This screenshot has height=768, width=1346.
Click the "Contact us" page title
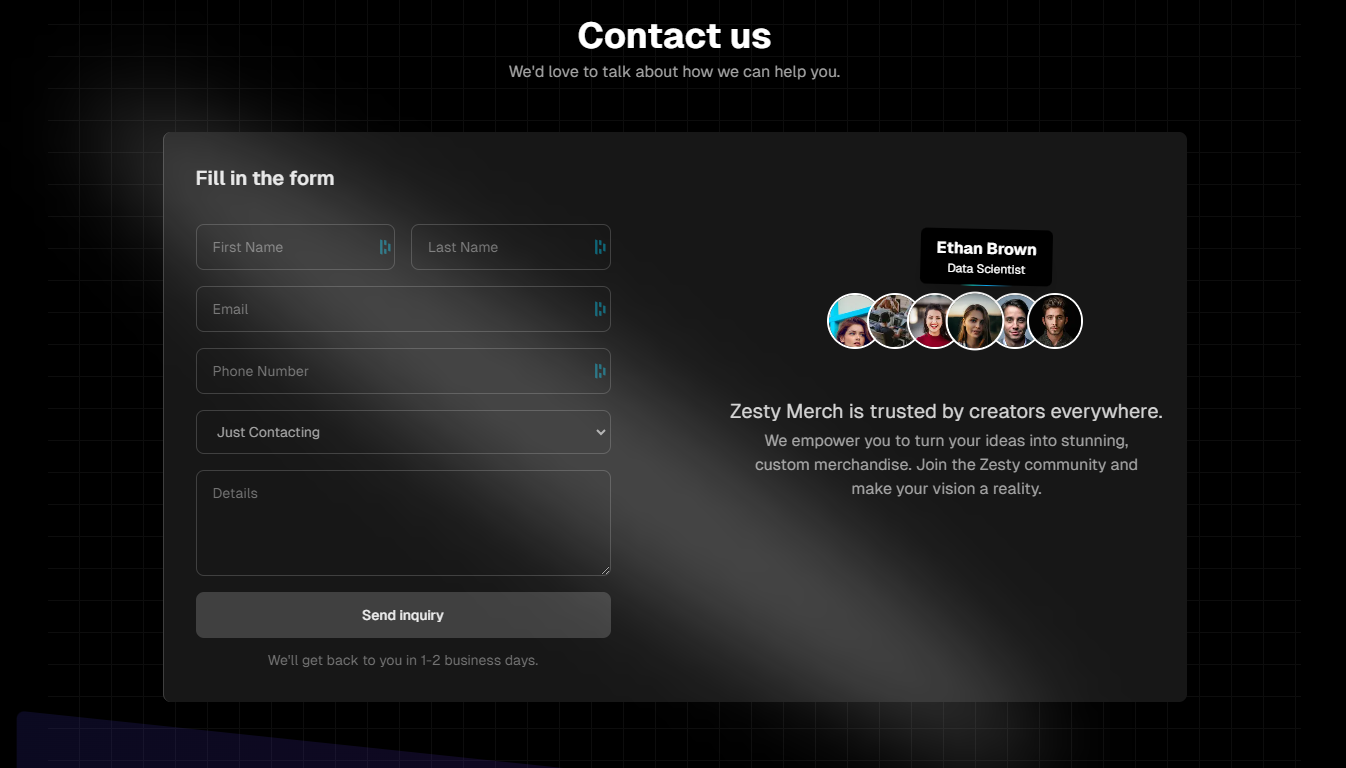click(674, 36)
